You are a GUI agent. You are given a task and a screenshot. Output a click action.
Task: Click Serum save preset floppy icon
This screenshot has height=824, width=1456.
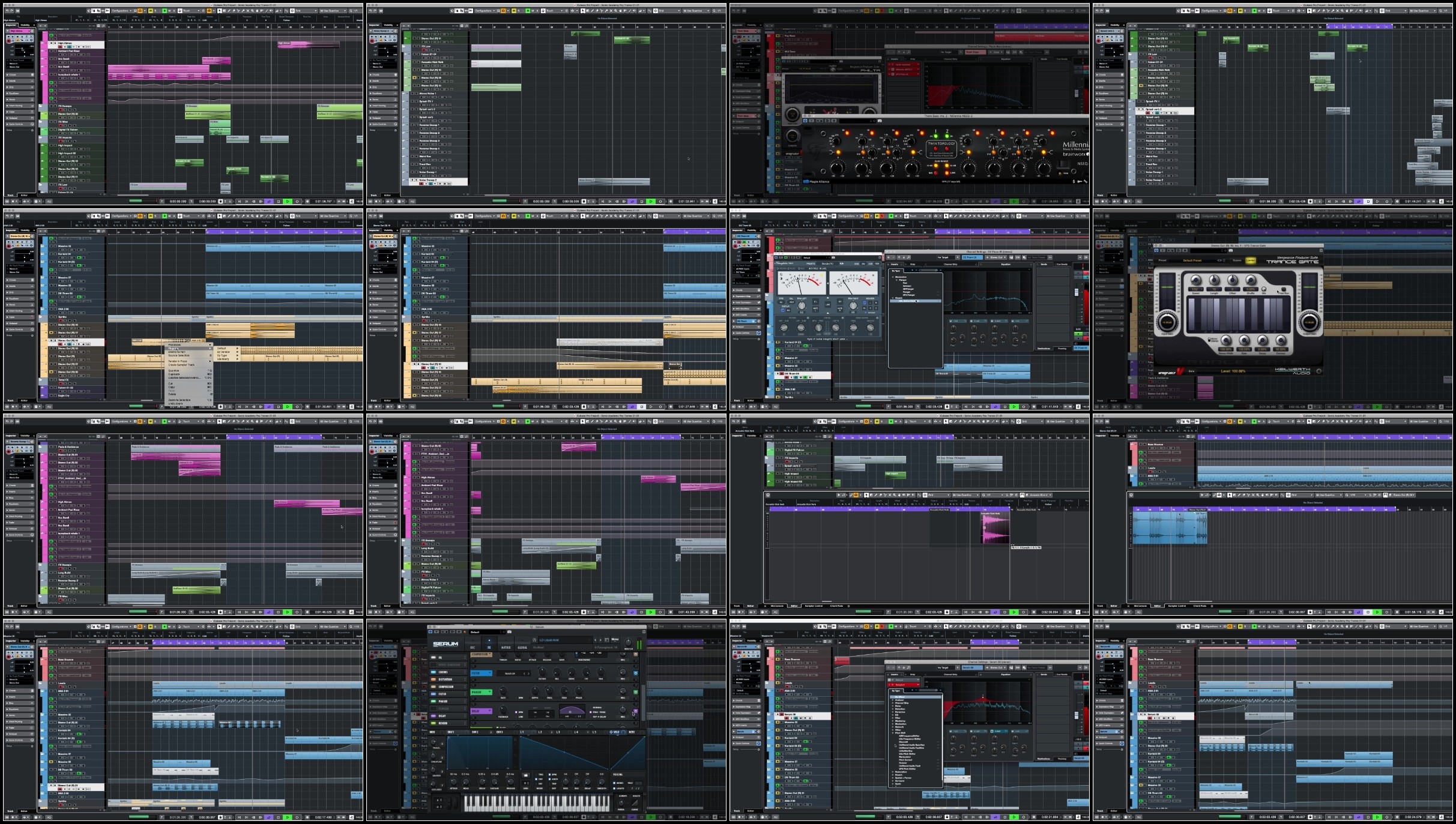point(534,640)
